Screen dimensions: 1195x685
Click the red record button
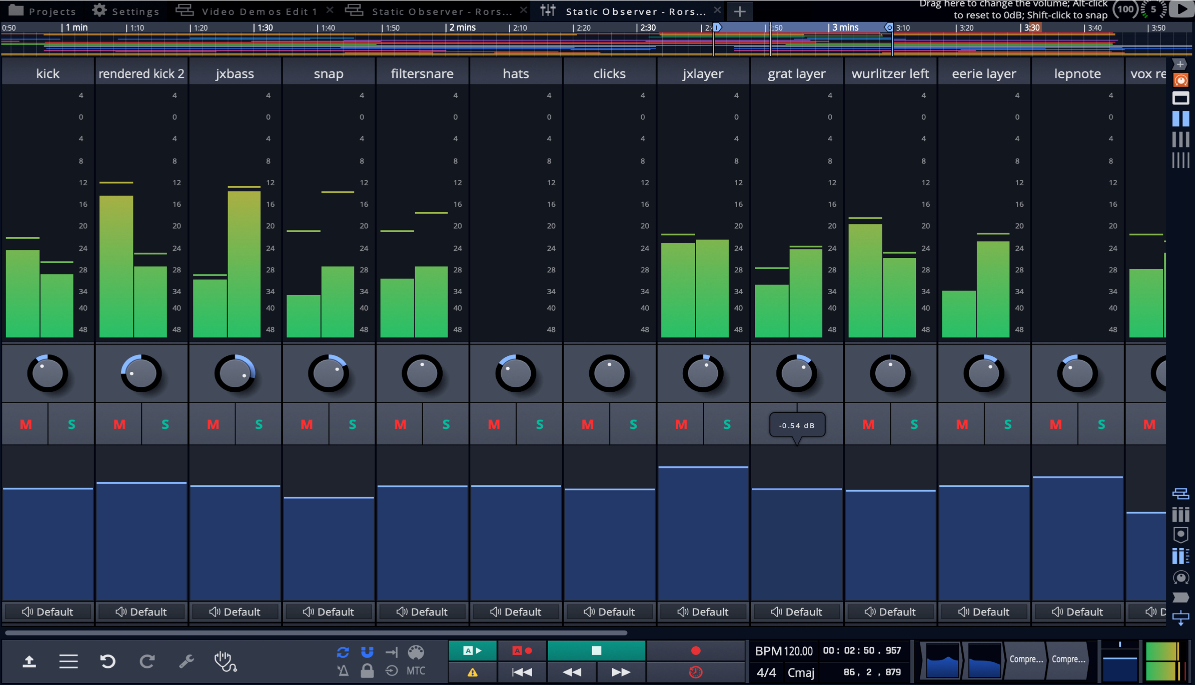click(x=695, y=651)
